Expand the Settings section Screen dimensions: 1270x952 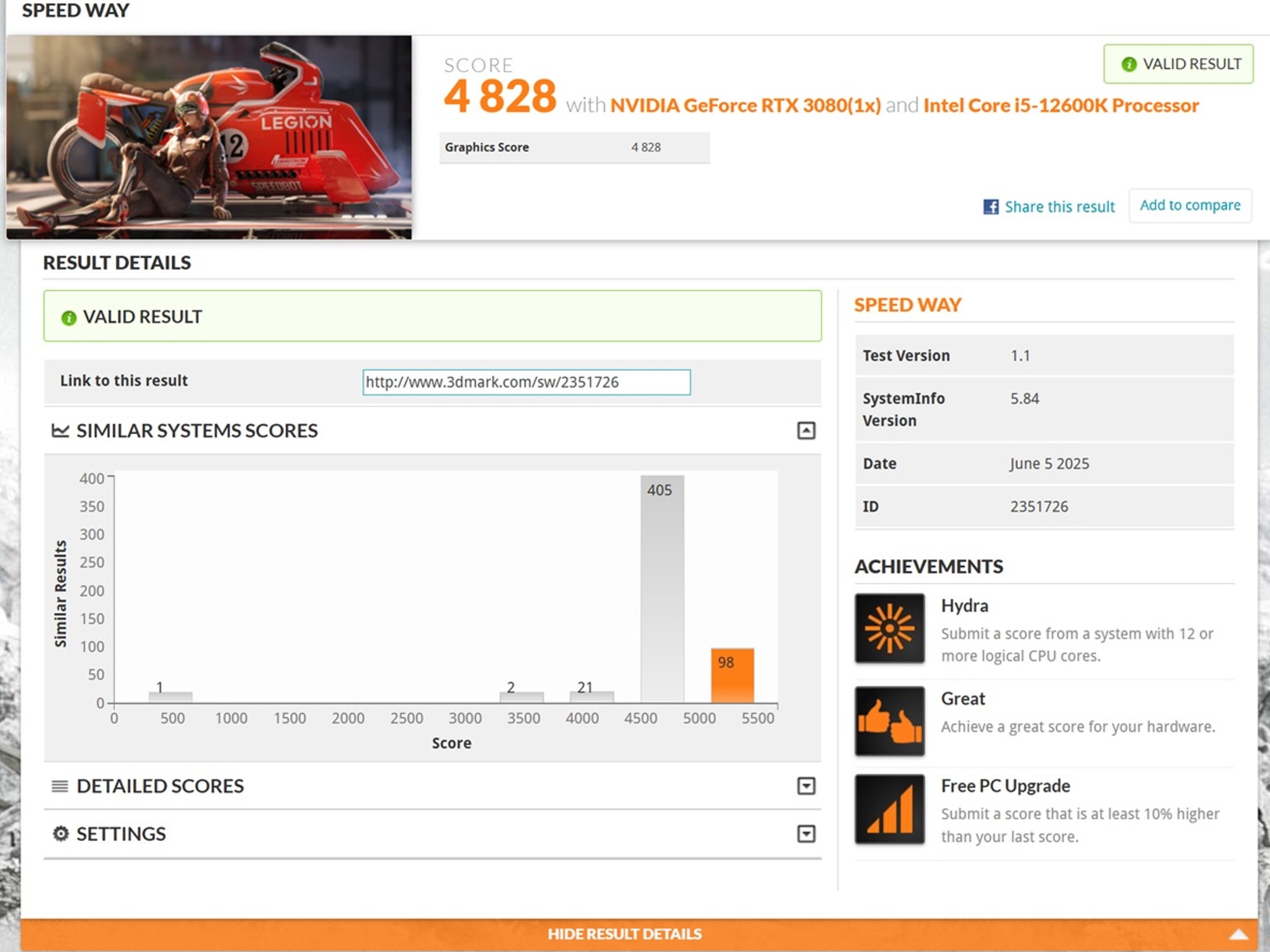pyautogui.click(x=807, y=834)
